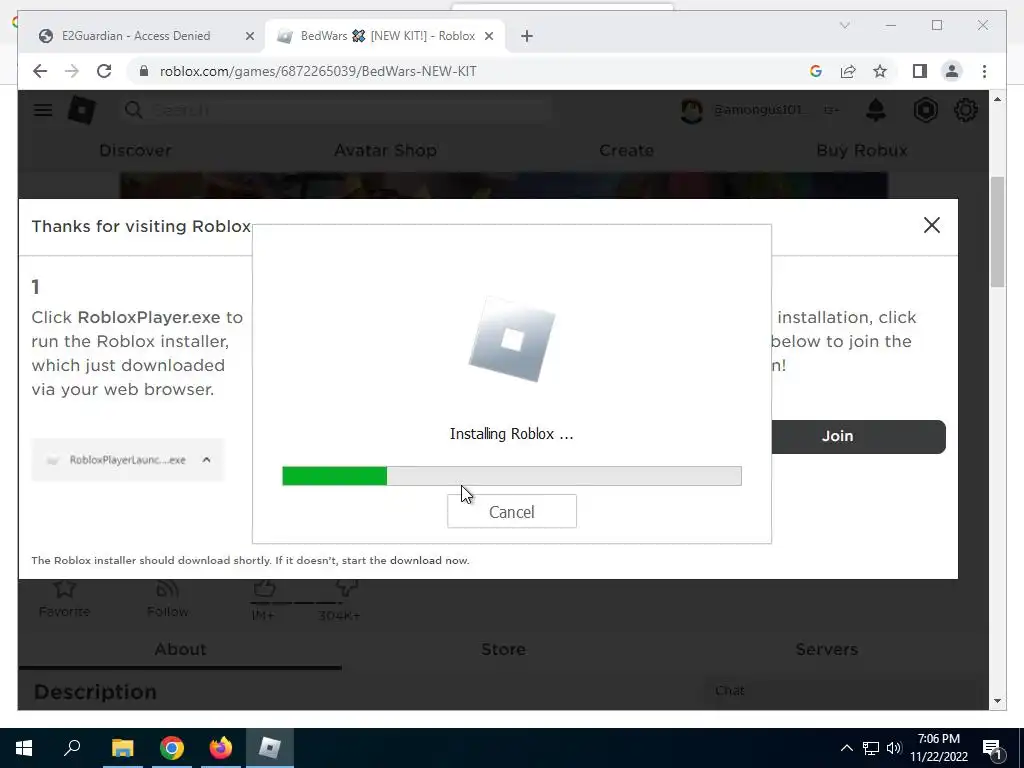Screen dimensions: 1024x768
Task: Click the Roblox search field
Action: tap(336, 110)
